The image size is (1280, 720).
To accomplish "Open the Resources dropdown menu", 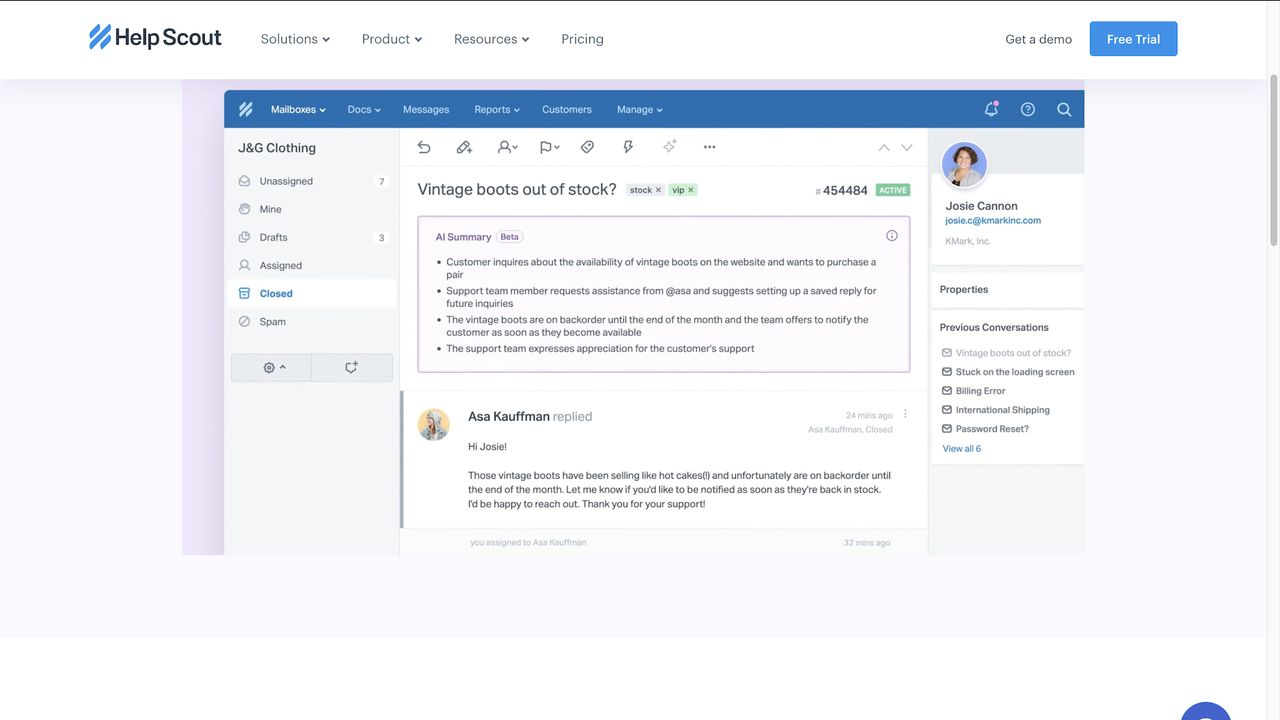I will click(491, 39).
